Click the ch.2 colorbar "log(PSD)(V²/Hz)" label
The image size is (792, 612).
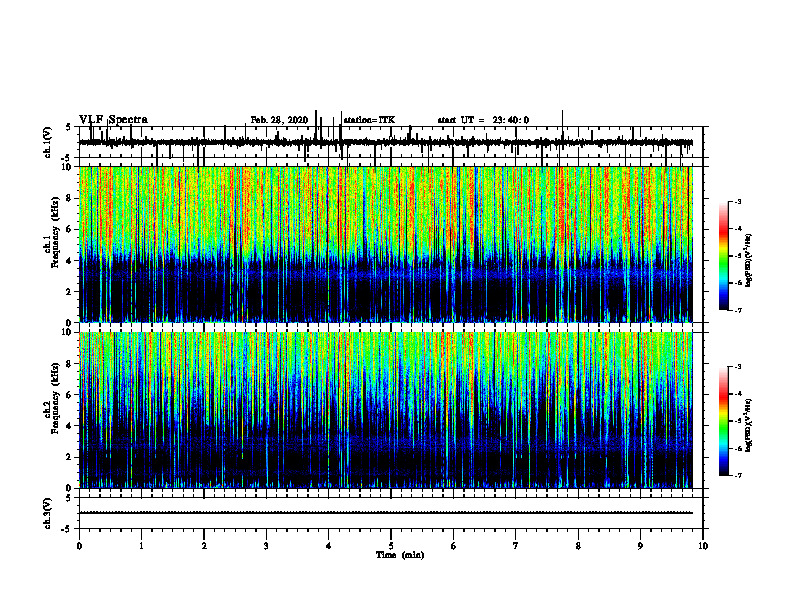click(x=748, y=424)
